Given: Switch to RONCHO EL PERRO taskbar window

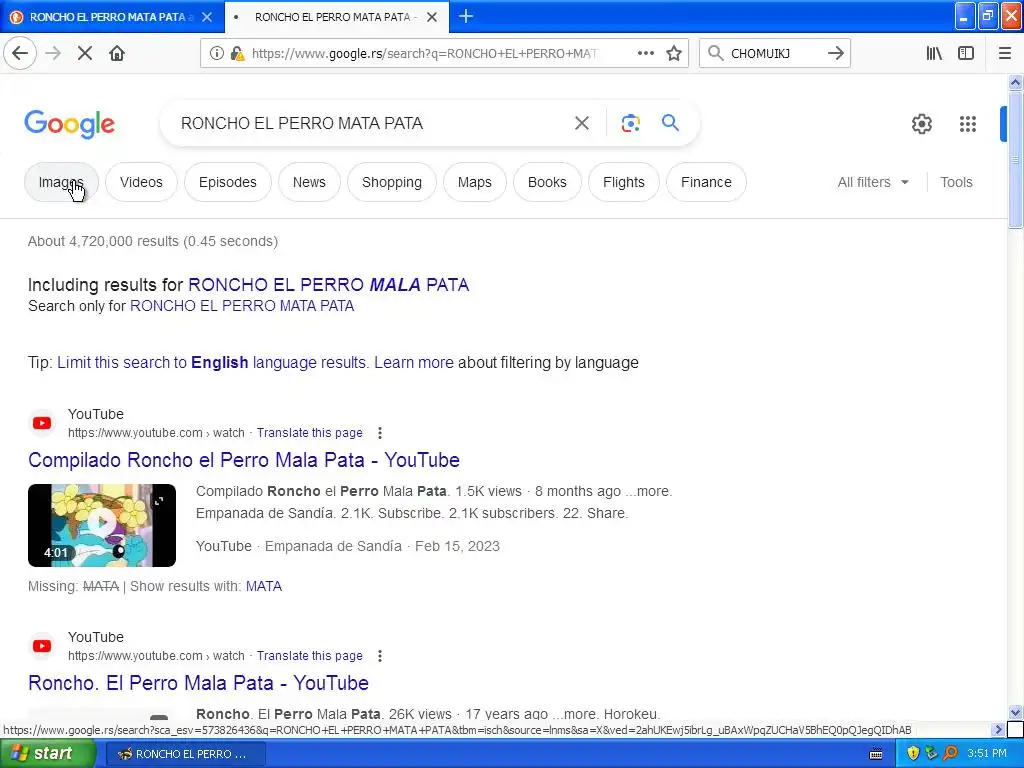Looking at the screenshot, I should (185, 754).
